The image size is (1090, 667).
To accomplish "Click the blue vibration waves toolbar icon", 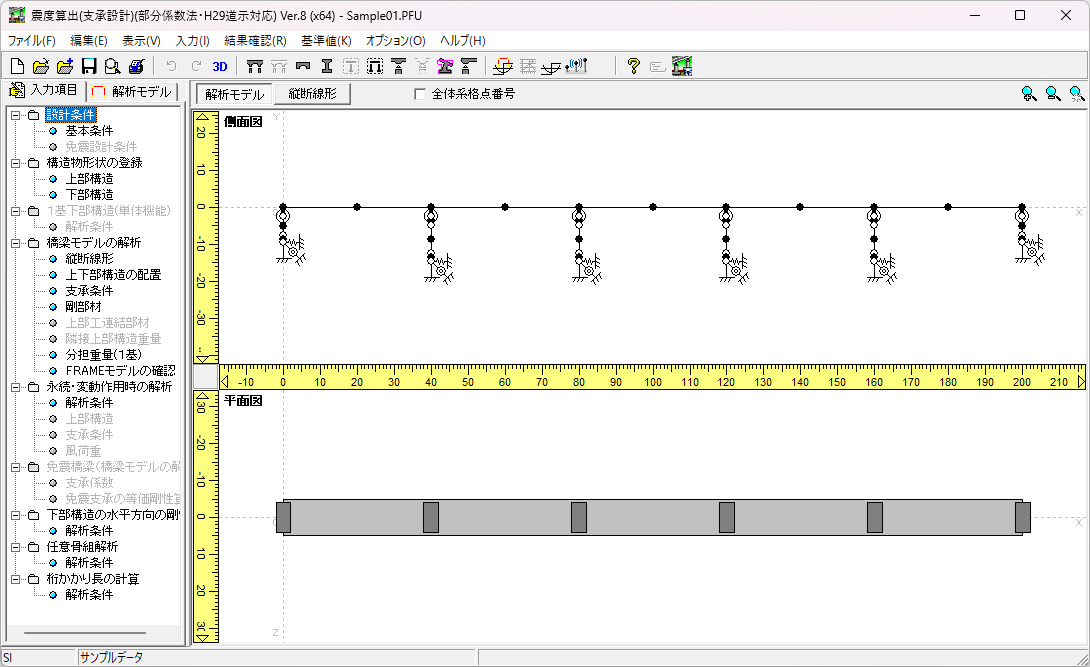I will pyautogui.click(x=576, y=66).
